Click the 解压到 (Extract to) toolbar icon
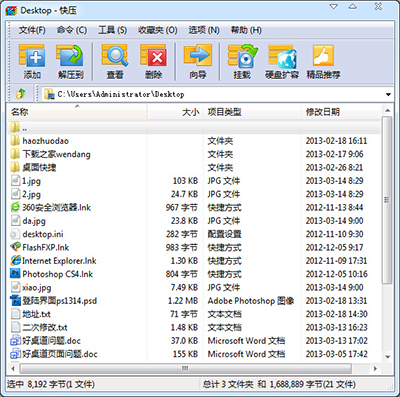The height and width of the screenshot is (397, 400). pos(70,56)
